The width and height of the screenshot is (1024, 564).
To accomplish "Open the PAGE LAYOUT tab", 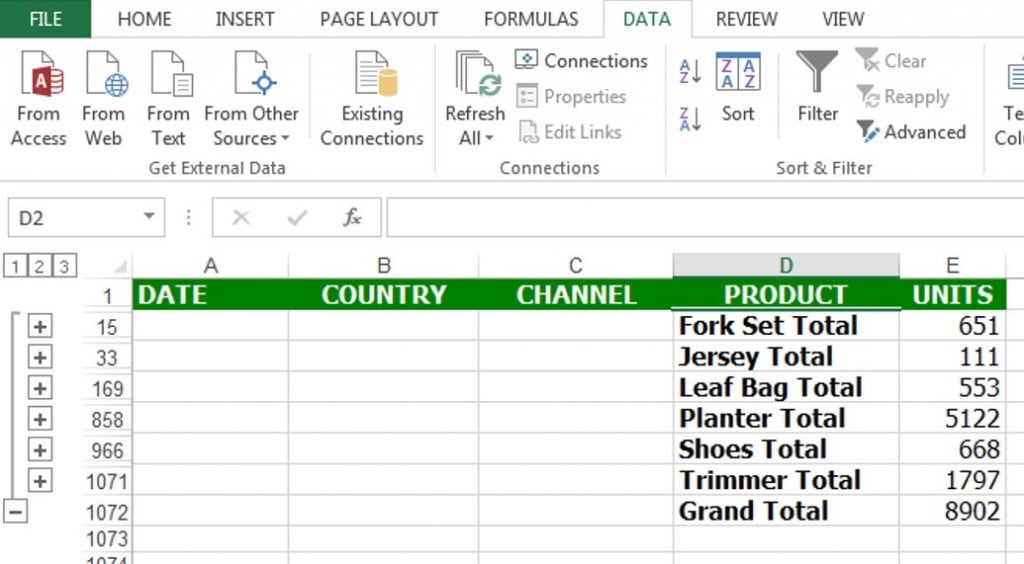I will coord(378,19).
